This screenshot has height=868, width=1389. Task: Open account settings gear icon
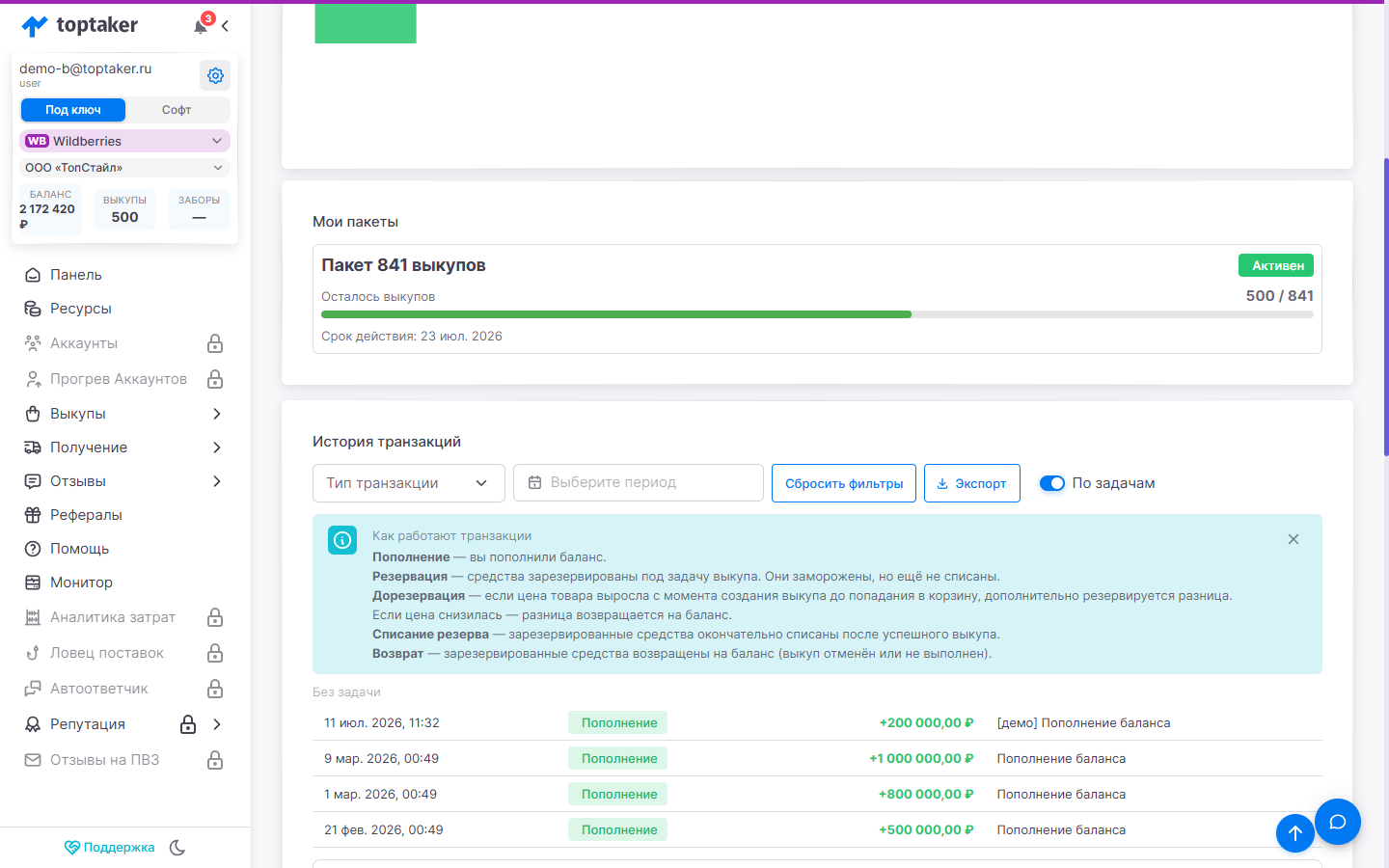215,75
